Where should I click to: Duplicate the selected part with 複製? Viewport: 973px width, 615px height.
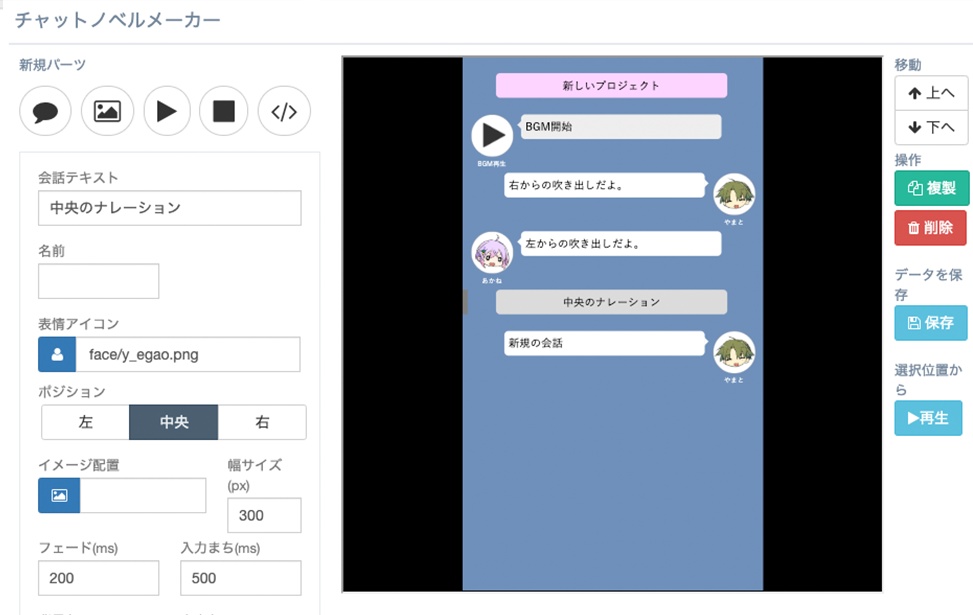pyautogui.click(x=929, y=188)
